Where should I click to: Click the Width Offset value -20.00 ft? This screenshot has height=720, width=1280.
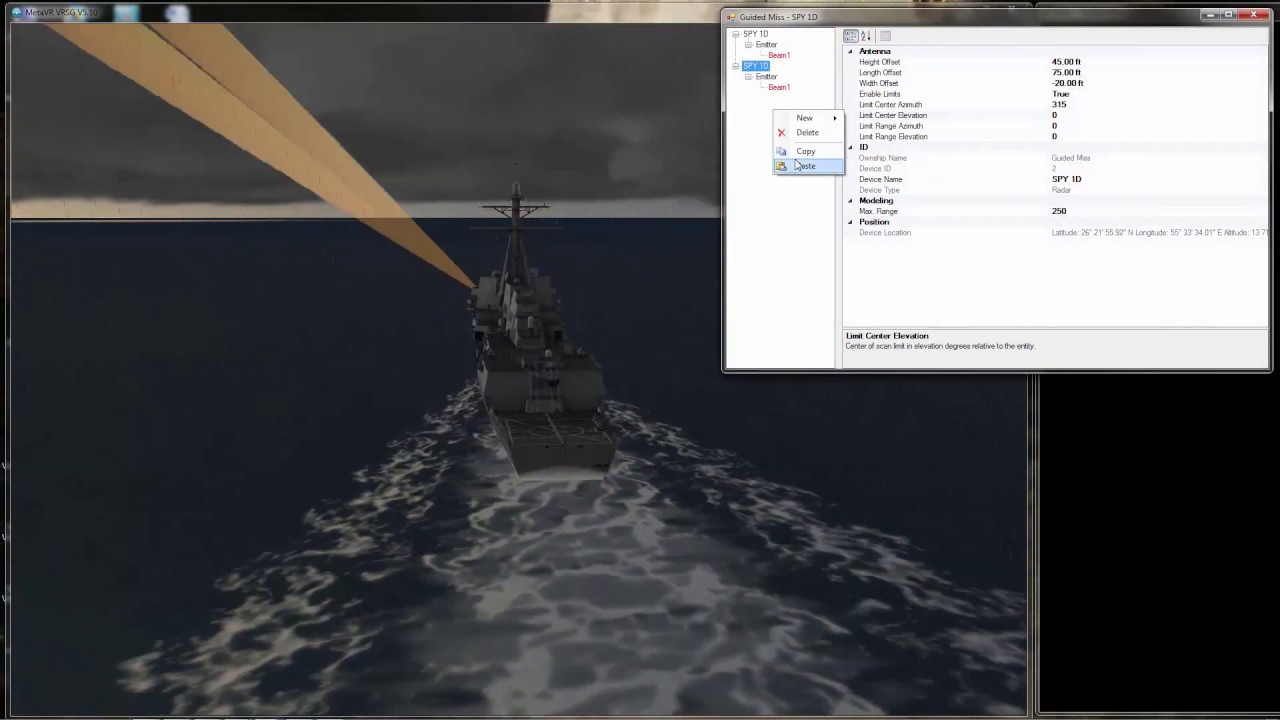pyautogui.click(x=1068, y=84)
